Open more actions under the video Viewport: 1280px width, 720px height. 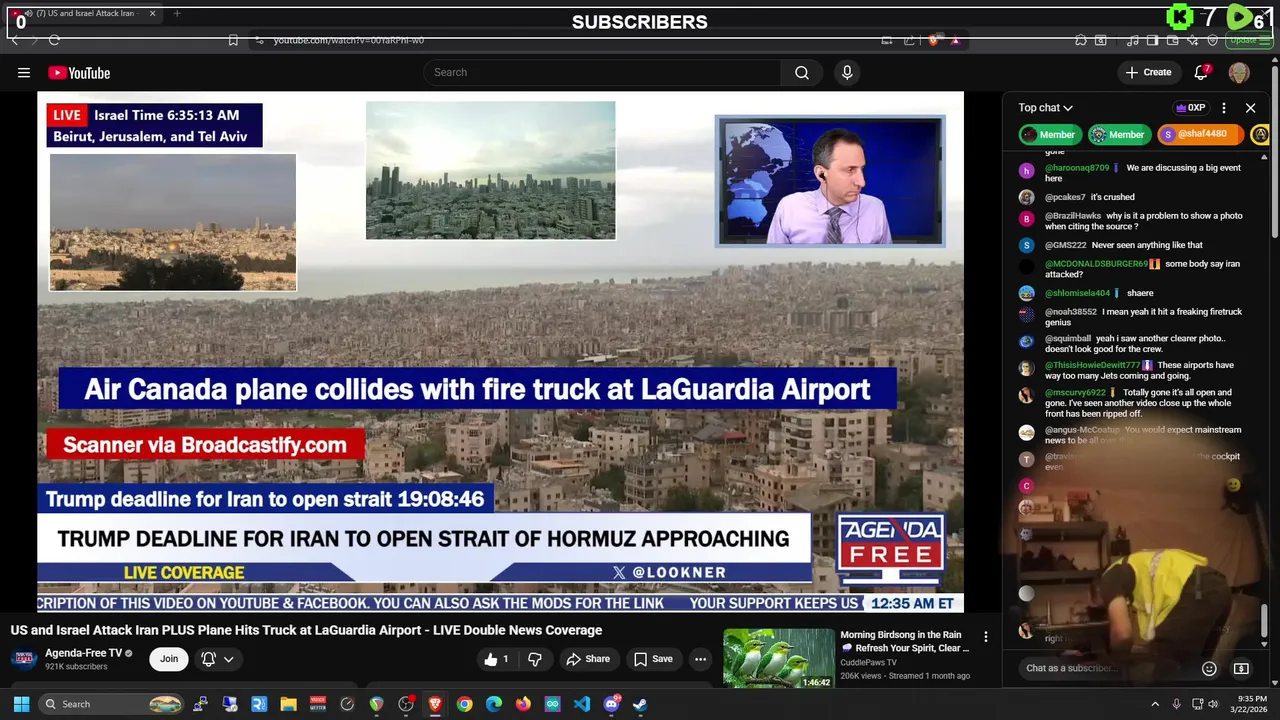(x=700, y=659)
